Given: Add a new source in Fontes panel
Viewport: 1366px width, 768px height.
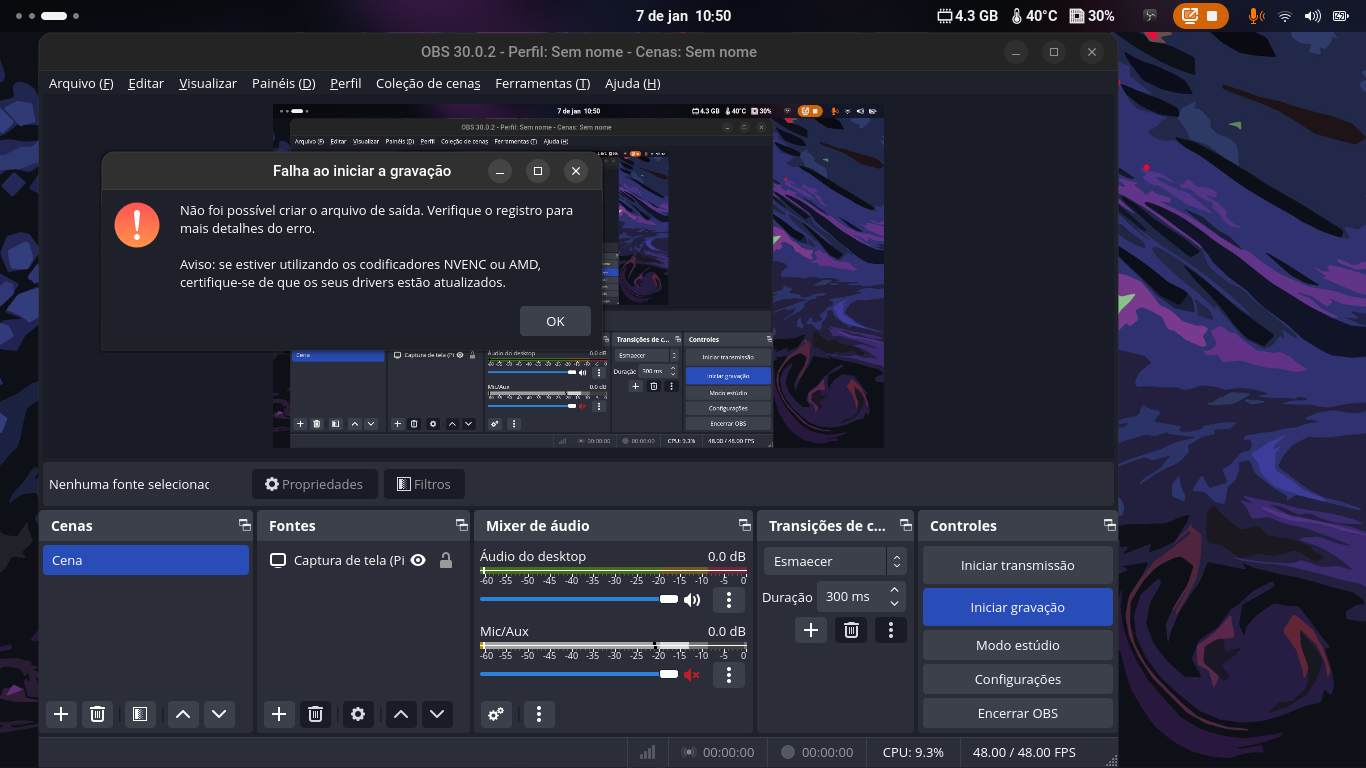Looking at the screenshot, I should pos(279,714).
